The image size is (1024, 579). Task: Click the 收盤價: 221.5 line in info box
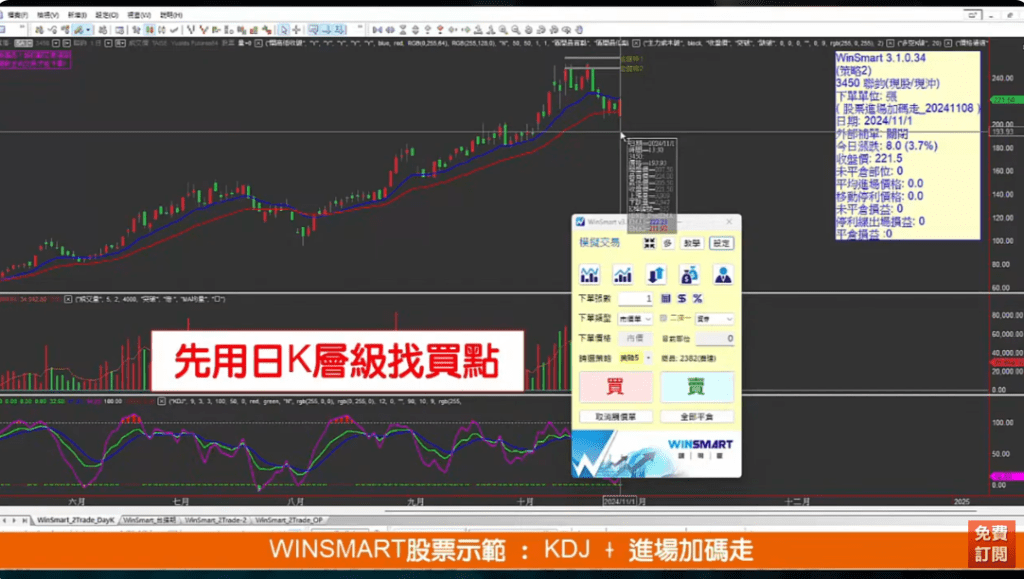(869, 159)
